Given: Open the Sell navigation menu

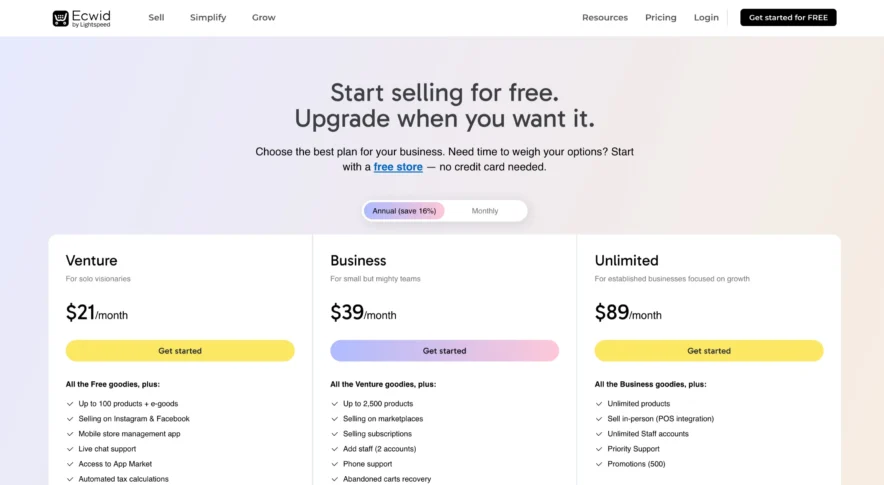Looking at the screenshot, I should (156, 18).
